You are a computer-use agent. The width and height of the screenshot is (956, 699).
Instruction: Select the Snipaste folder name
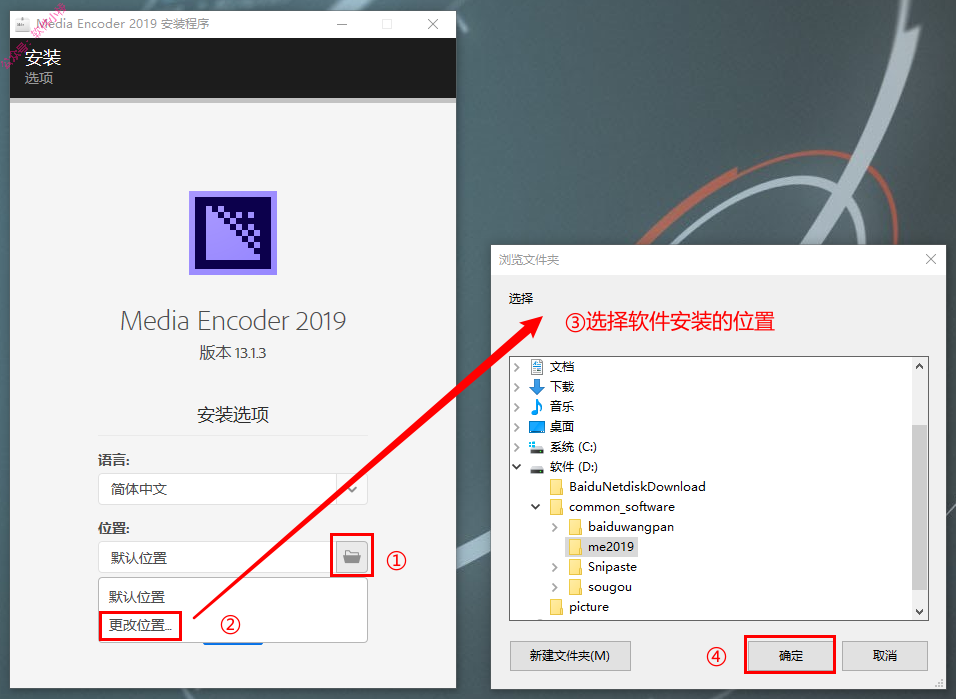tap(612, 567)
